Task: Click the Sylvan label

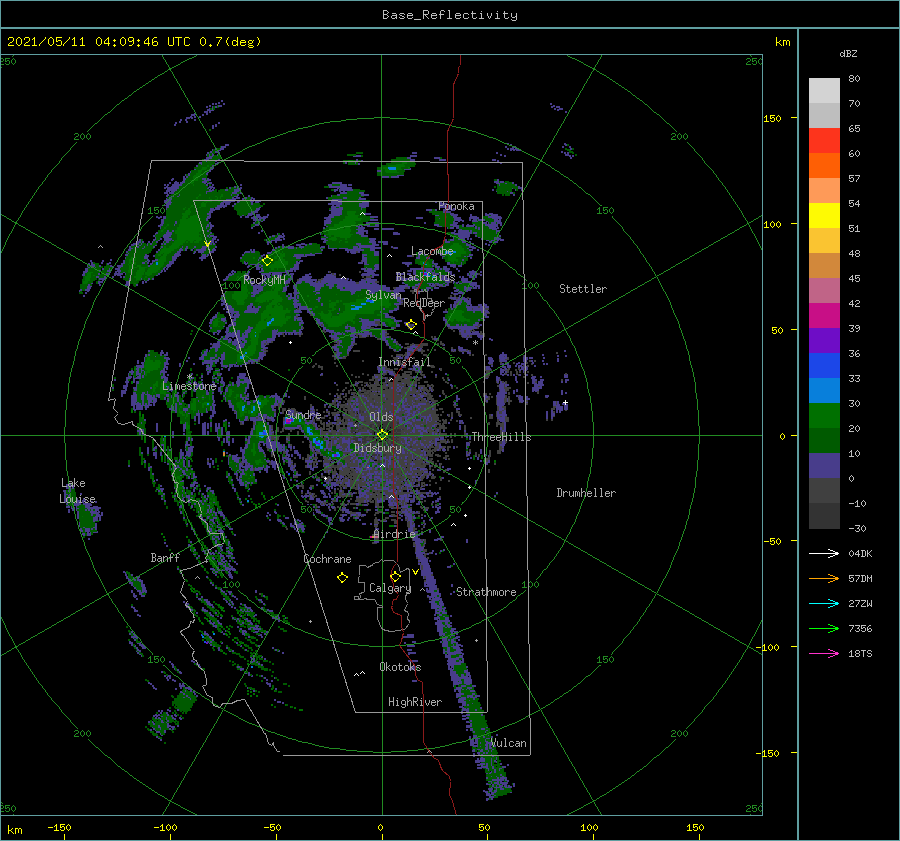Action: [x=383, y=295]
